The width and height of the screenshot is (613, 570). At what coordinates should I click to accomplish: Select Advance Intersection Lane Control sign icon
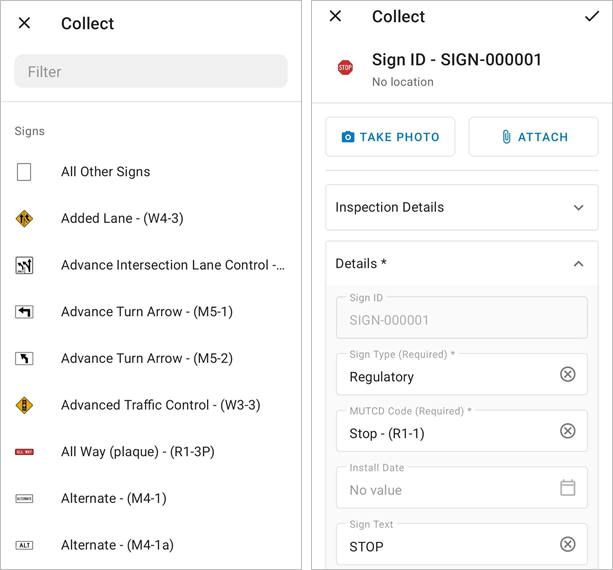24,265
